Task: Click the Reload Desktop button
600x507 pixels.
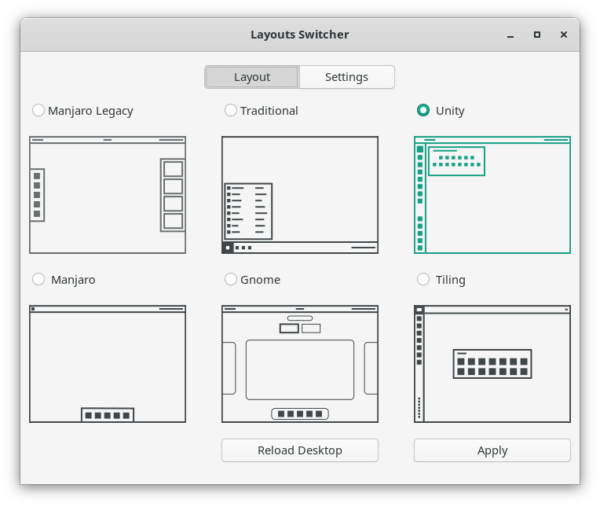Action: [x=300, y=450]
